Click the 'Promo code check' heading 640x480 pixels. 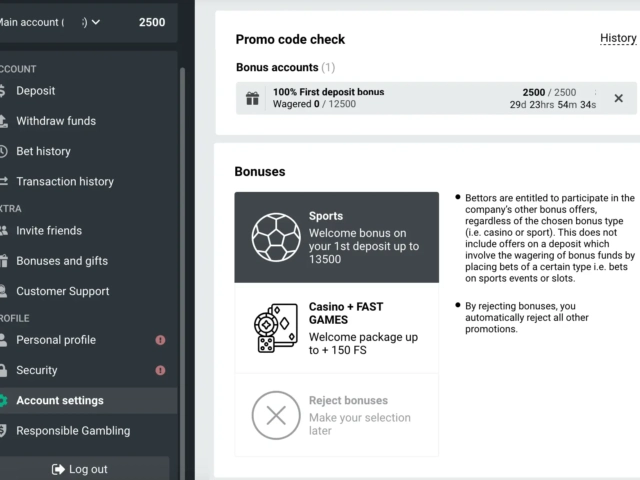point(290,39)
